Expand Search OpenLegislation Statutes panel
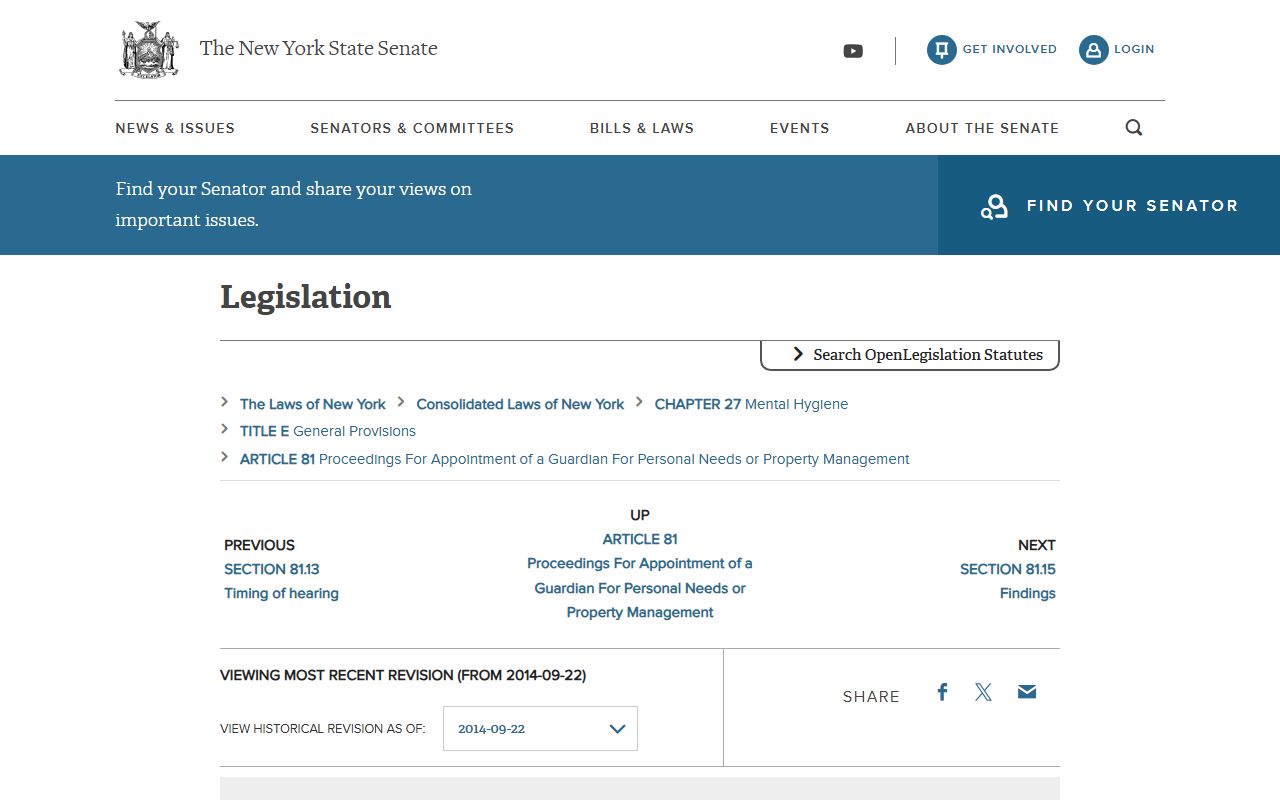The width and height of the screenshot is (1280, 800). pyautogui.click(x=910, y=355)
